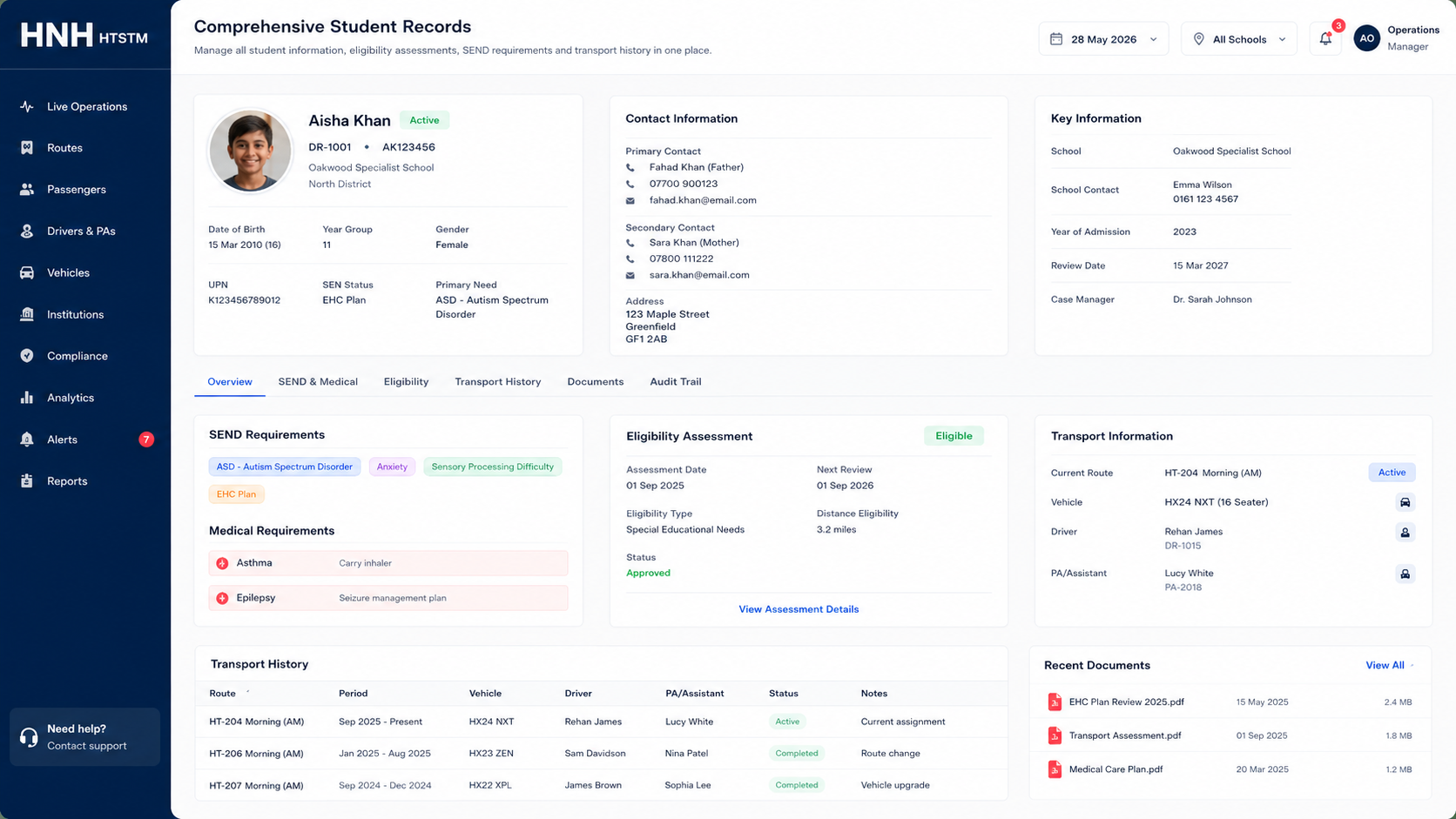Click PDF icon for Transport Assessment
The width and height of the screenshot is (1456, 819).
click(x=1055, y=735)
